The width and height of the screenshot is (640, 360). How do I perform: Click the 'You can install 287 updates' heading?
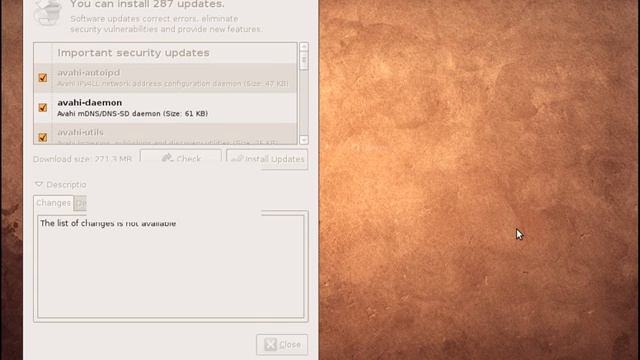pos(147,4)
